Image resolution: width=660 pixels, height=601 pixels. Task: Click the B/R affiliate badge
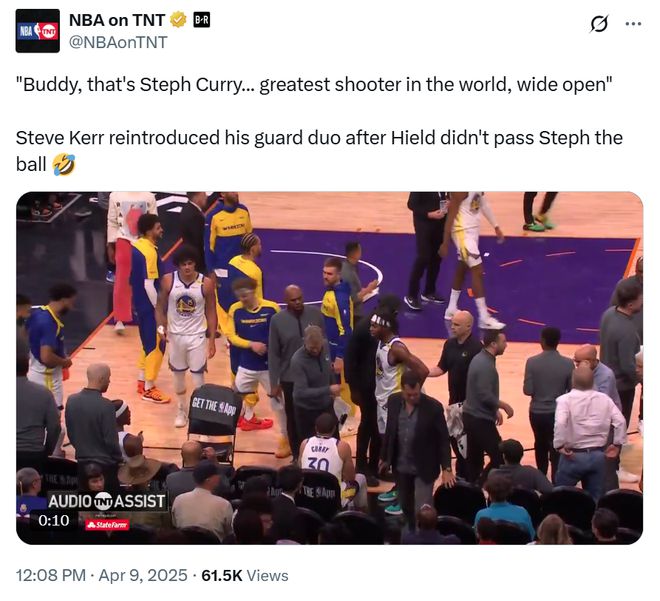202,20
